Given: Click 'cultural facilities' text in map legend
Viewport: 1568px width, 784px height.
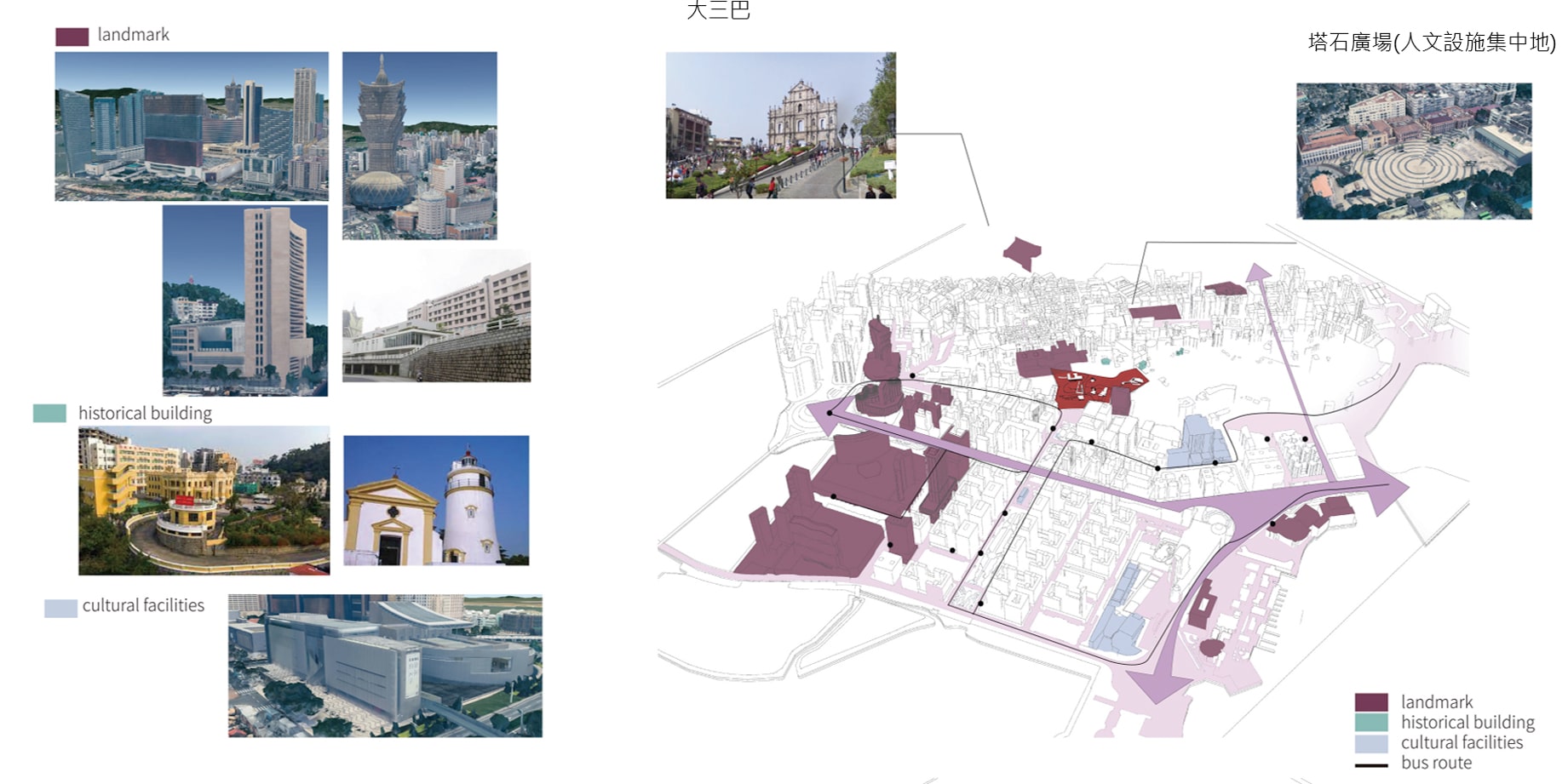Looking at the screenshot, I should coord(1462,742).
